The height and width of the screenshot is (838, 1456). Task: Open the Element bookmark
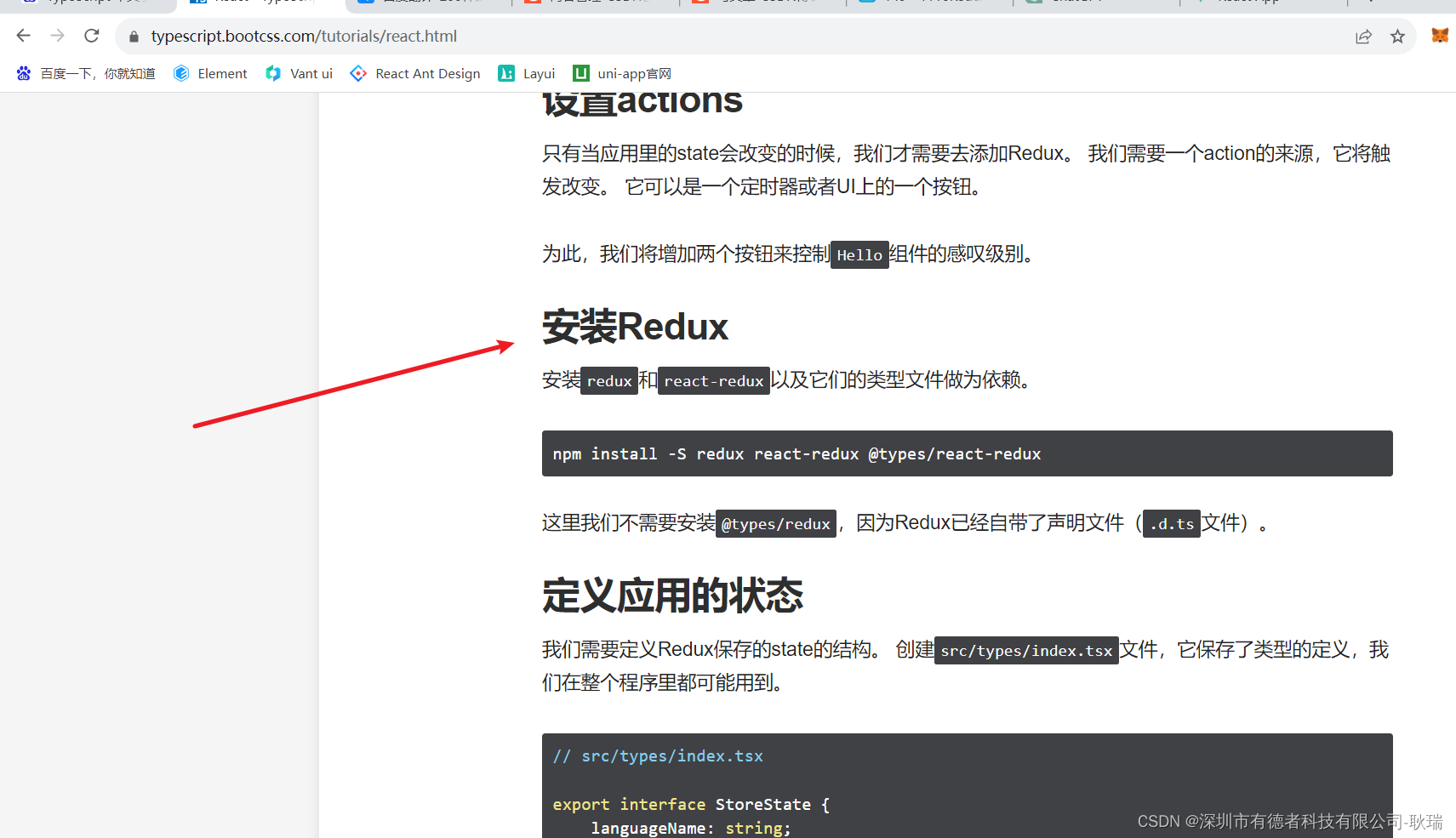210,73
